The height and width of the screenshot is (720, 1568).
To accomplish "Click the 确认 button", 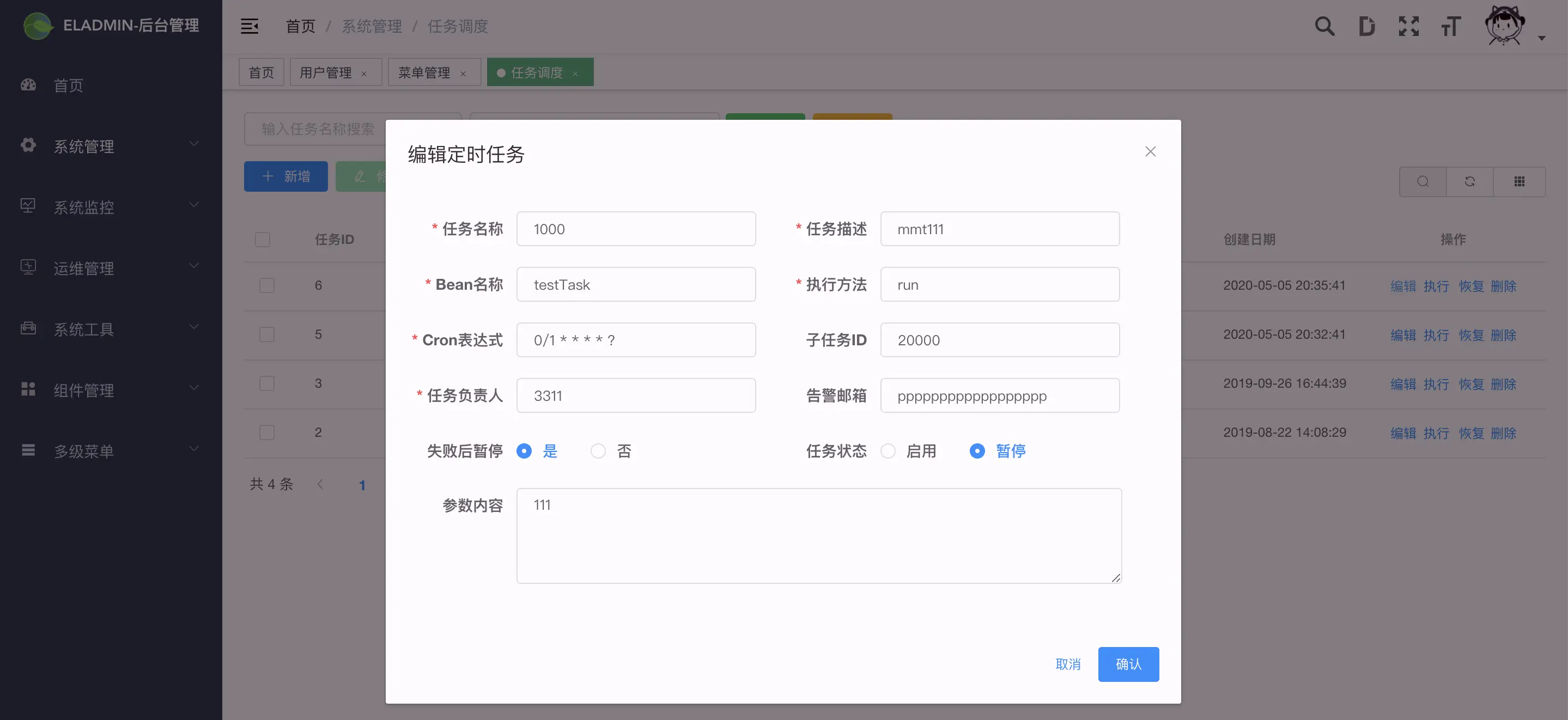I will 1128,664.
